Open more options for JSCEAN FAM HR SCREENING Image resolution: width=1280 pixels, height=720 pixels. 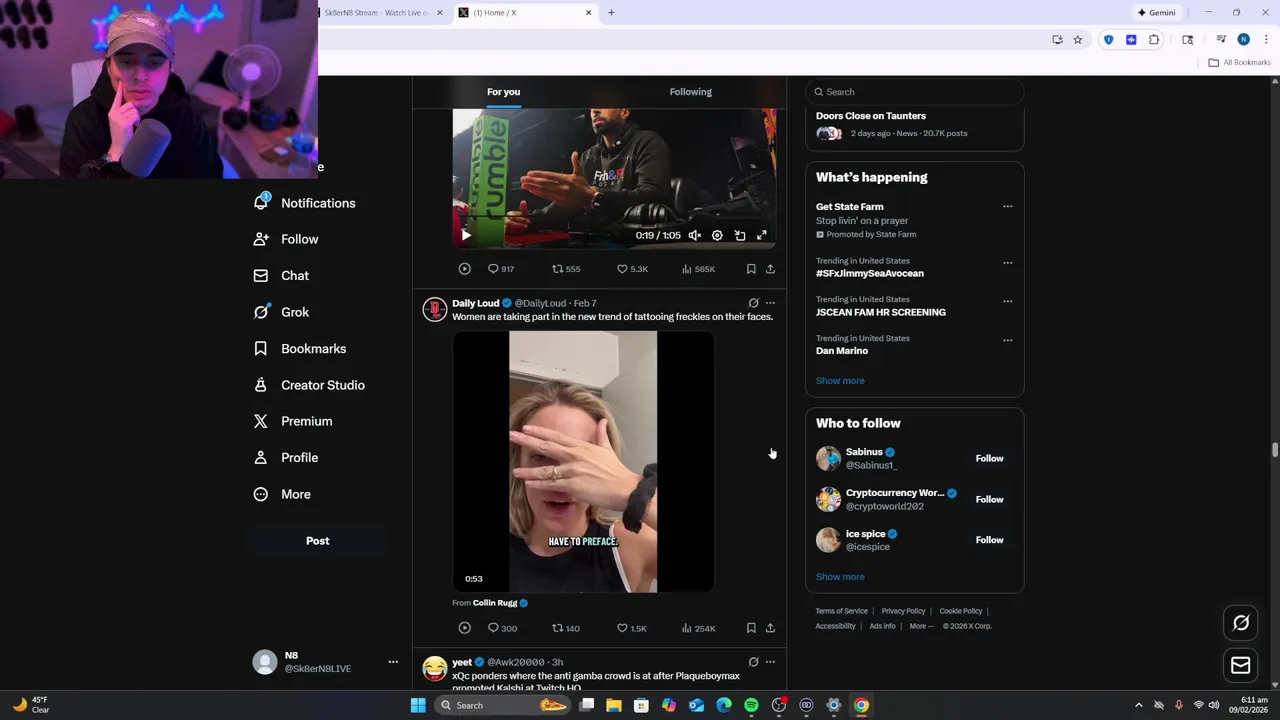click(1008, 301)
